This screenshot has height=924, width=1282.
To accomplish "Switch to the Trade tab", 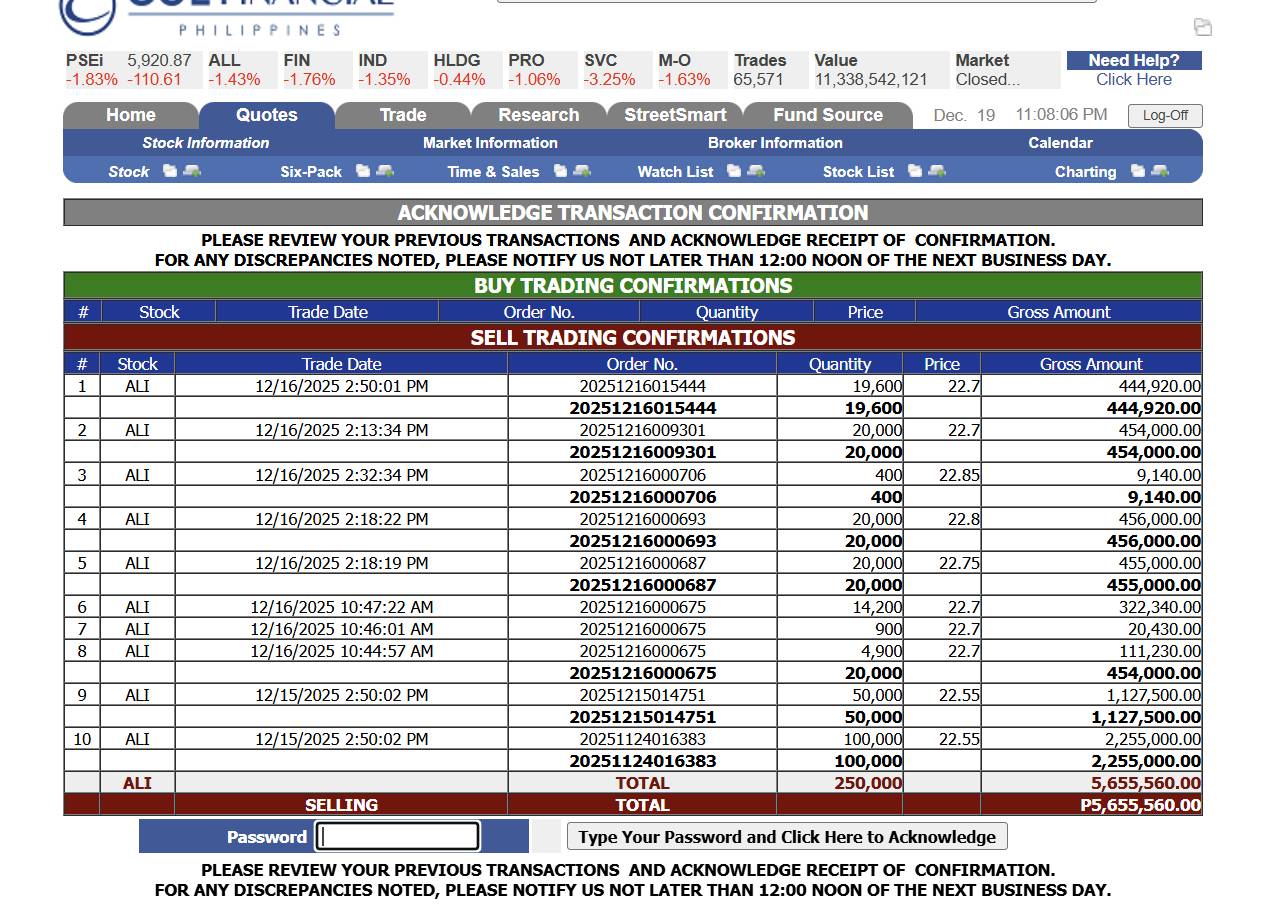I will (x=403, y=115).
